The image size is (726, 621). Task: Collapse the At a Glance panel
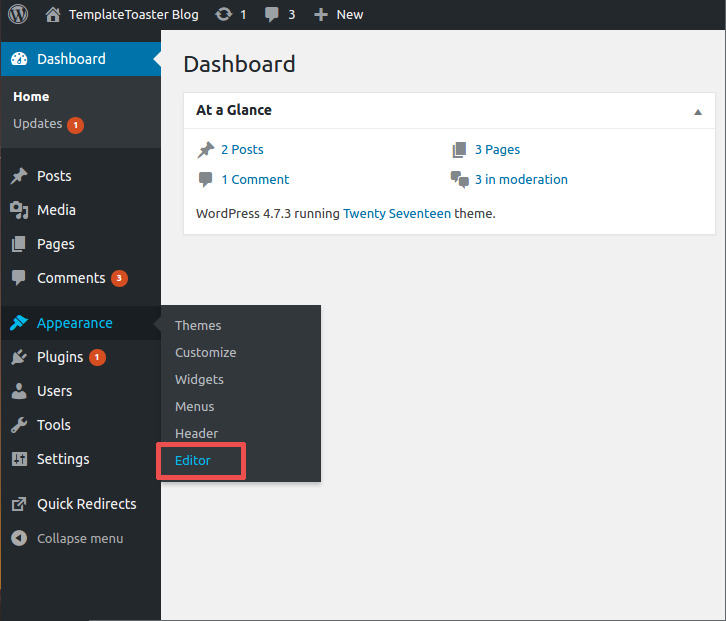point(697,111)
